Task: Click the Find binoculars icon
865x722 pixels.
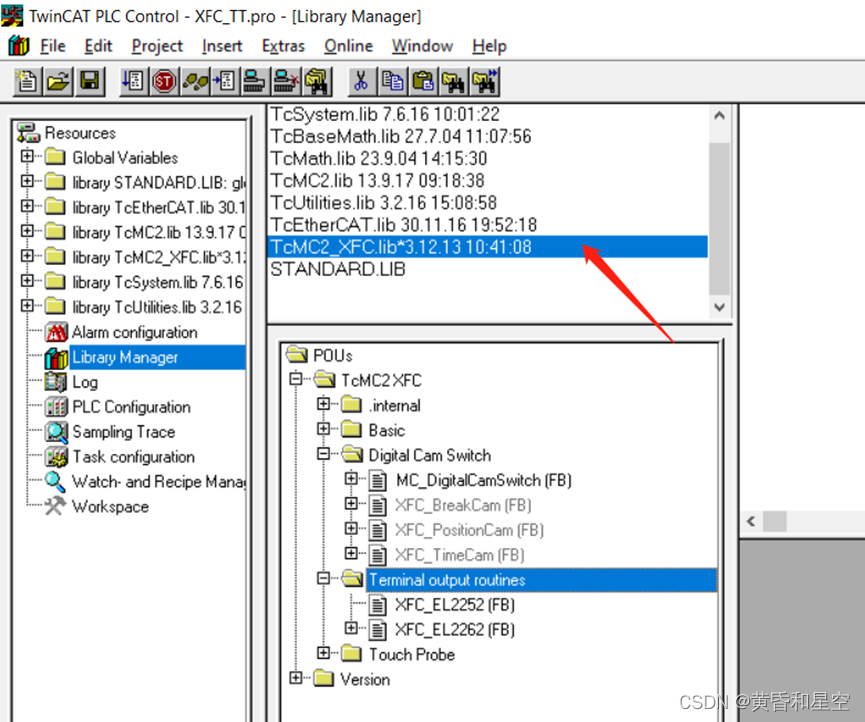Action: 453,82
